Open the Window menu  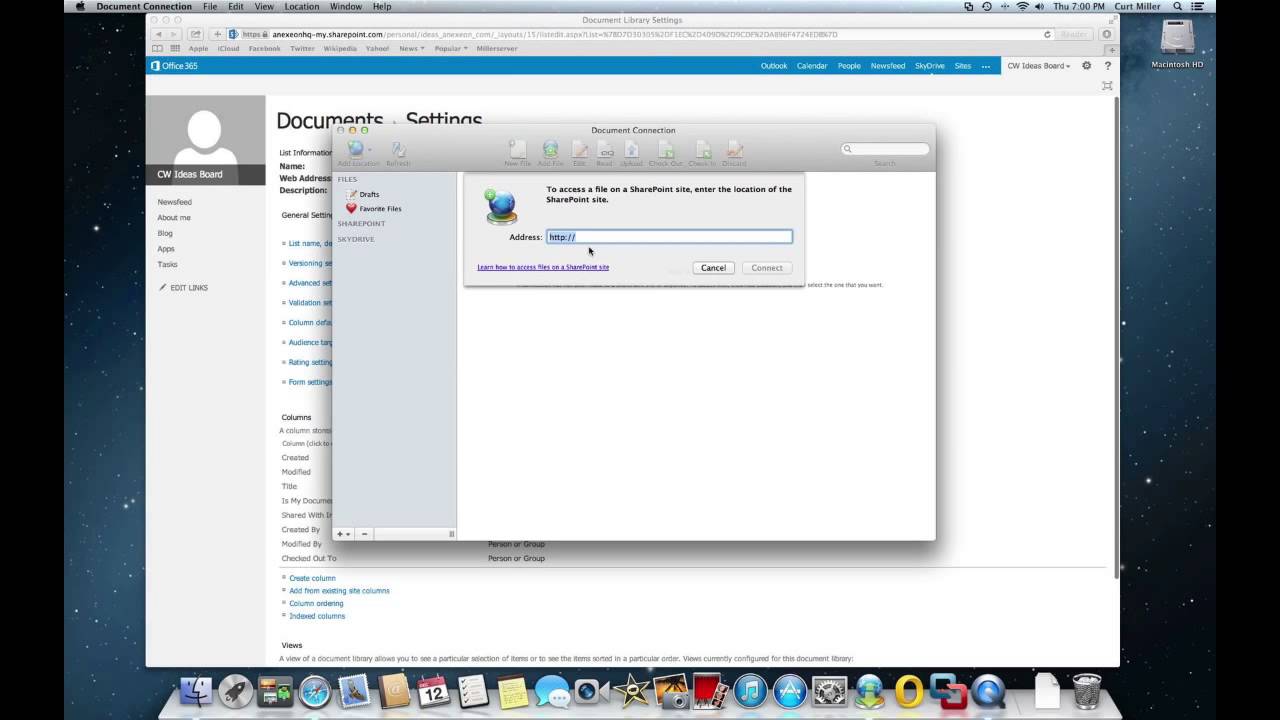[346, 6]
